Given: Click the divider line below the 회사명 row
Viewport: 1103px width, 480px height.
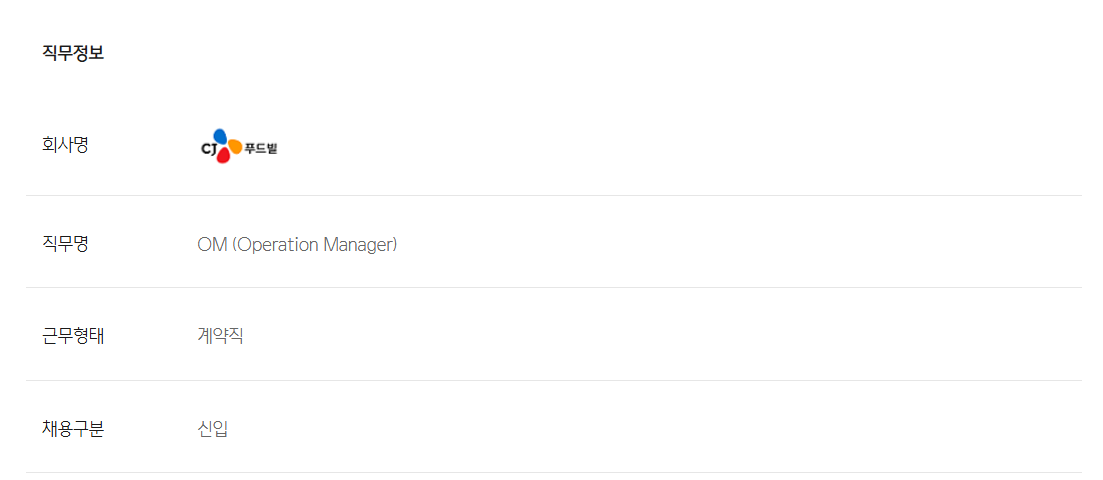Looking at the screenshot, I should point(554,195).
